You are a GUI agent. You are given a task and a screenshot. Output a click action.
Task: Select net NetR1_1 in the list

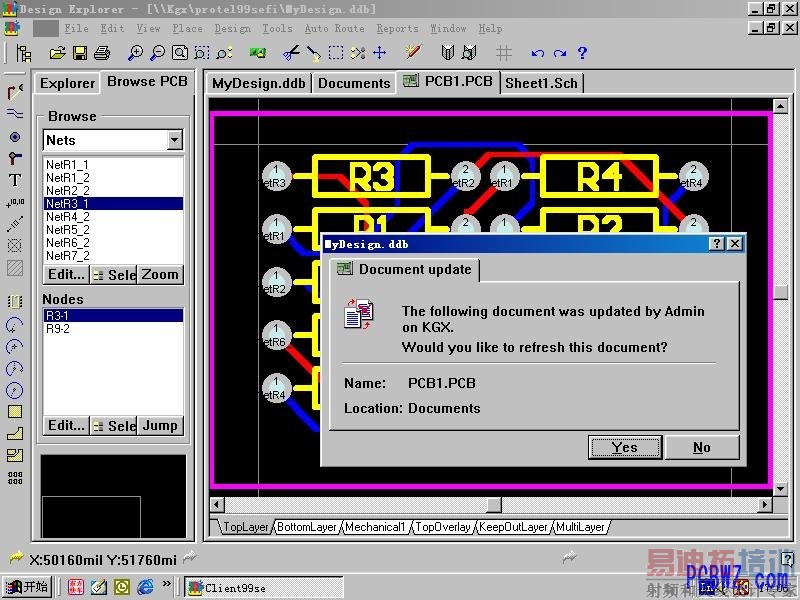pyautogui.click(x=113, y=164)
